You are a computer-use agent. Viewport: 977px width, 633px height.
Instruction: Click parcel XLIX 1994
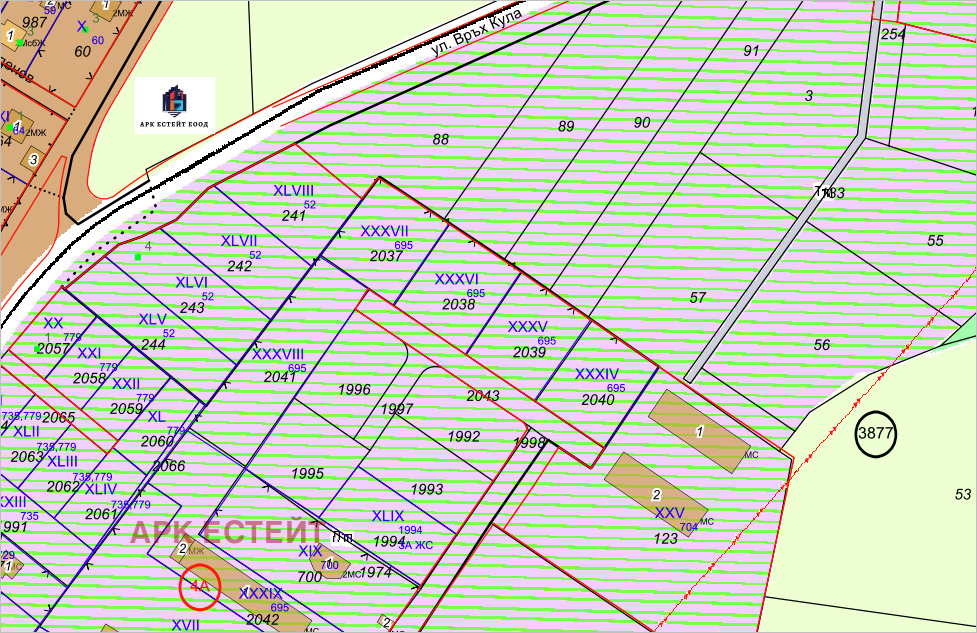coord(389,528)
